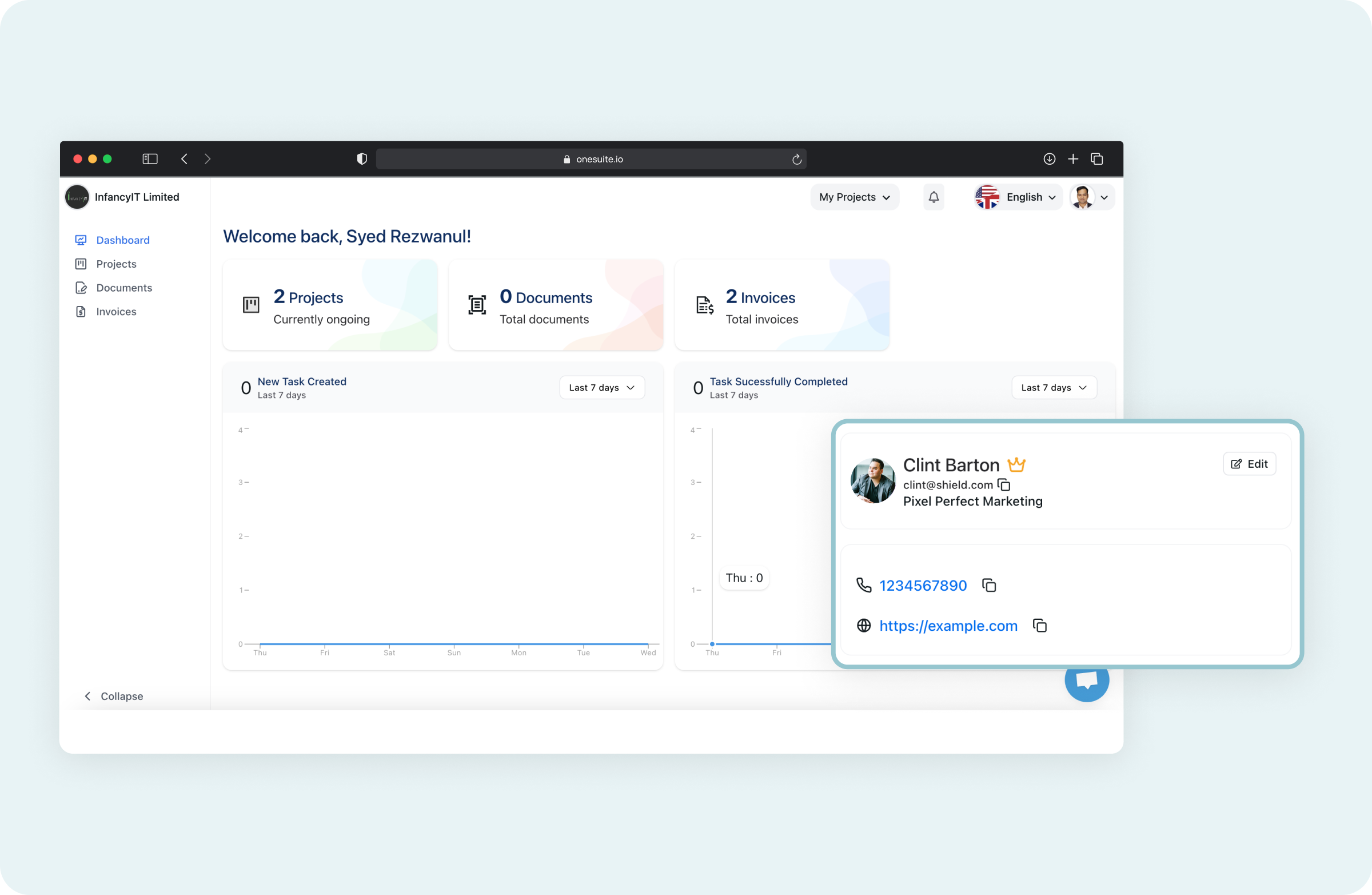The width and height of the screenshot is (1372, 895).
Task: Open the Dashboard sidebar item
Action: pyautogui.click(x=113, y=240)
